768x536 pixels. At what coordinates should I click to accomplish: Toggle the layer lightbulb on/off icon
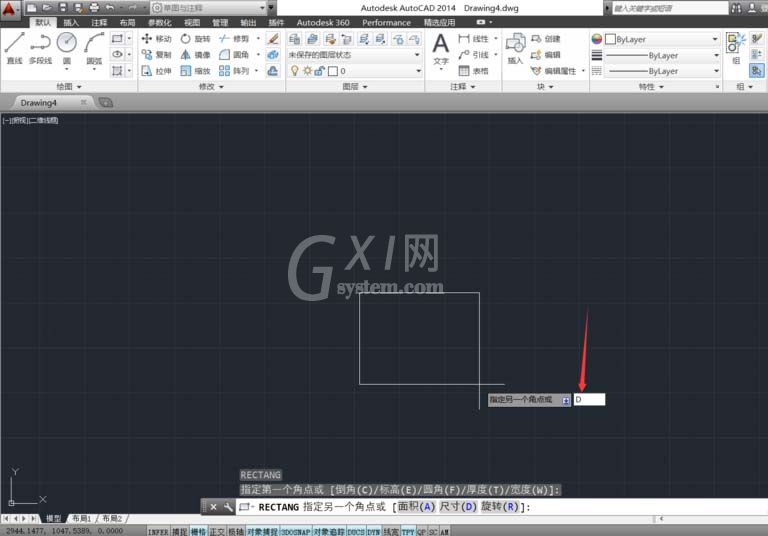click(295, 71)
